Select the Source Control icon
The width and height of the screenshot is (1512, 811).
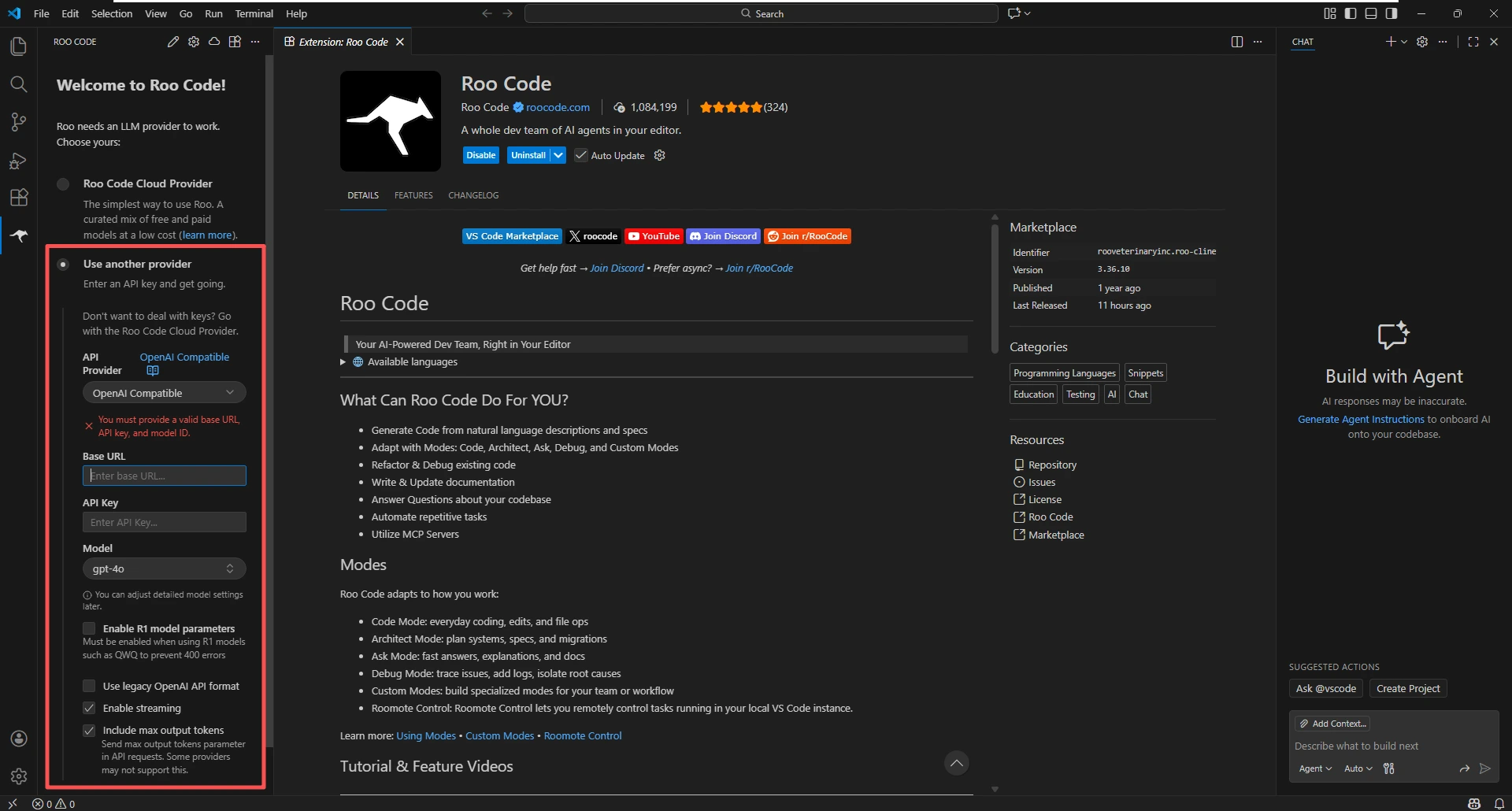pos(19,122)
